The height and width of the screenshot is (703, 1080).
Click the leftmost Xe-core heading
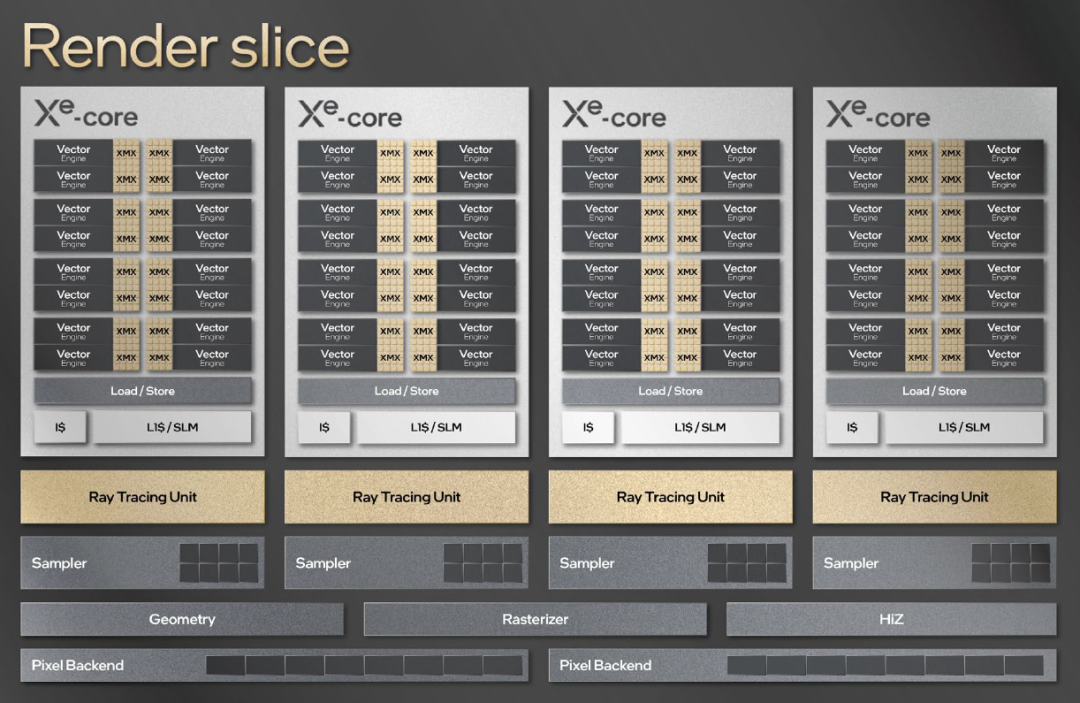pyautogui.click(x=87, y=114)
